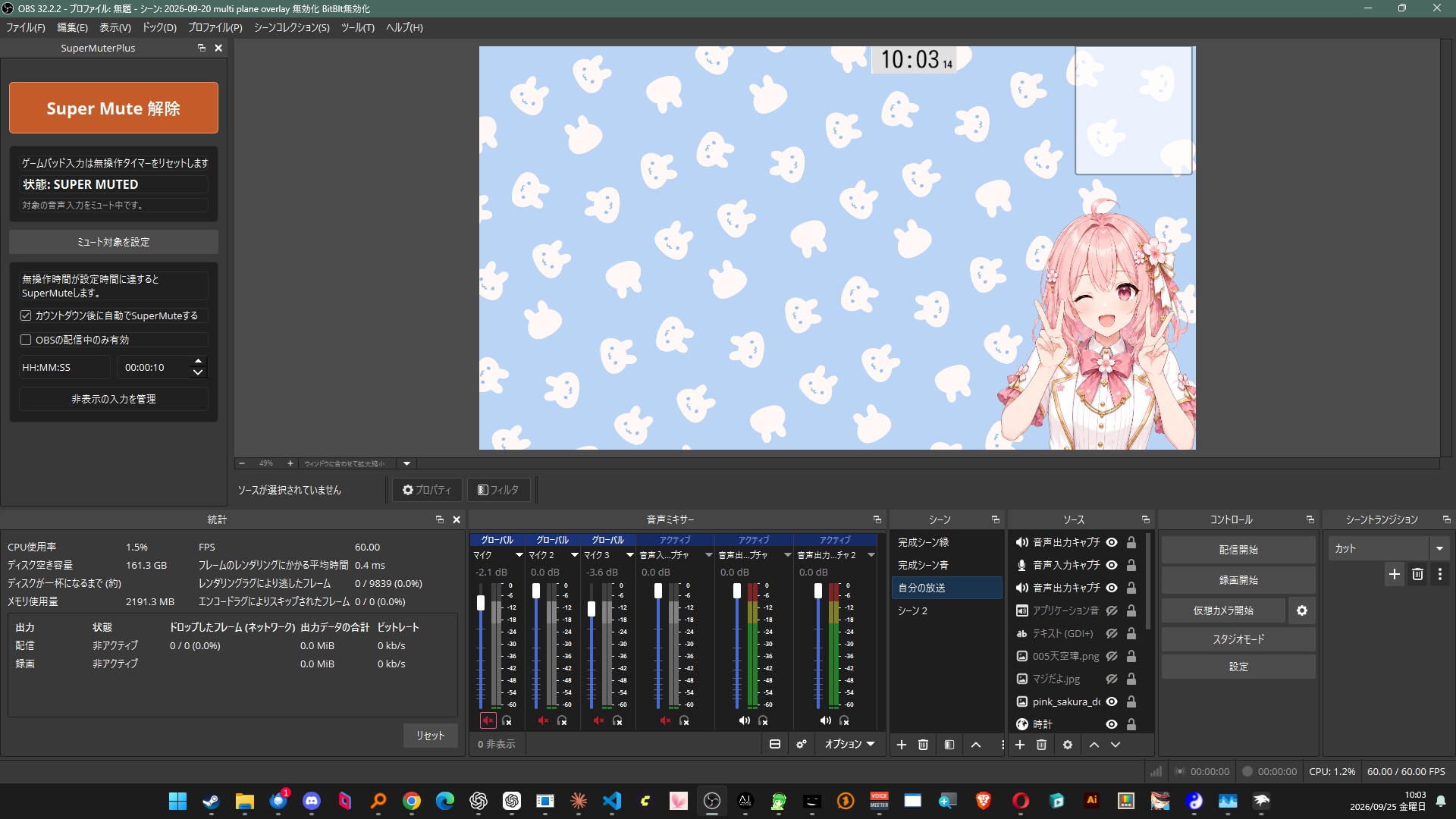Image resolution: width=1456 pixels, height=819 pixels.
Task: Open preview scaling dropdown arrow
Action: pyautogui.click(x=407, y=463)
